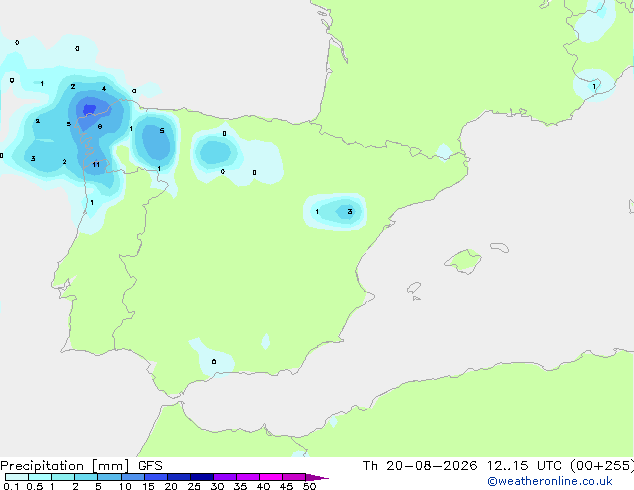Click the 5–10 mm light blue swatch
634x490 pixels.
click(x=109, y=477)
